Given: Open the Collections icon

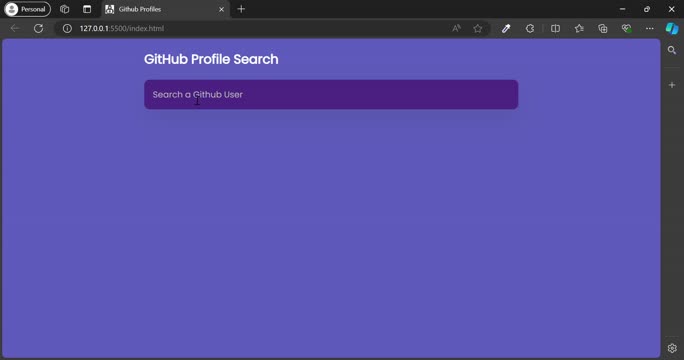Looking at the screenshot, I should coord(602,28).
